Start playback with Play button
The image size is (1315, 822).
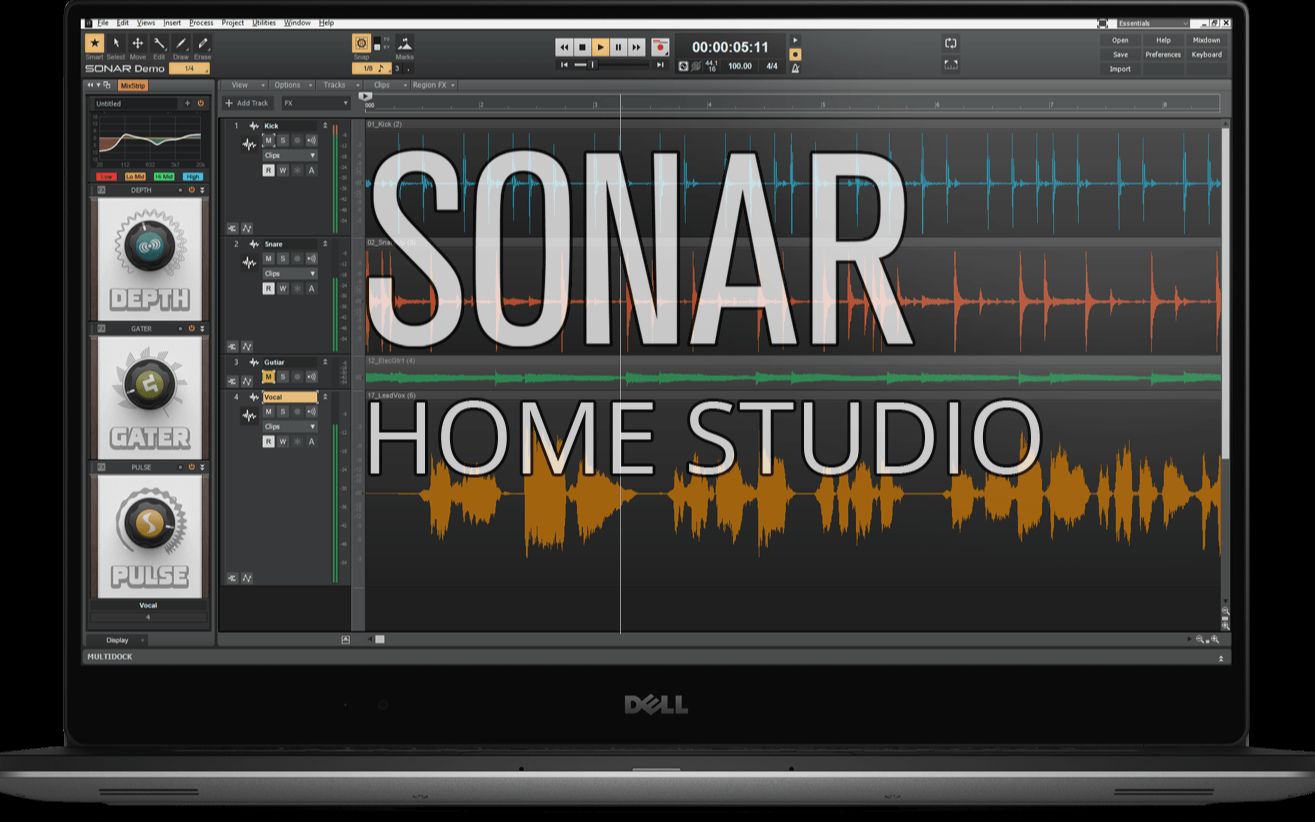pos(600,47)
